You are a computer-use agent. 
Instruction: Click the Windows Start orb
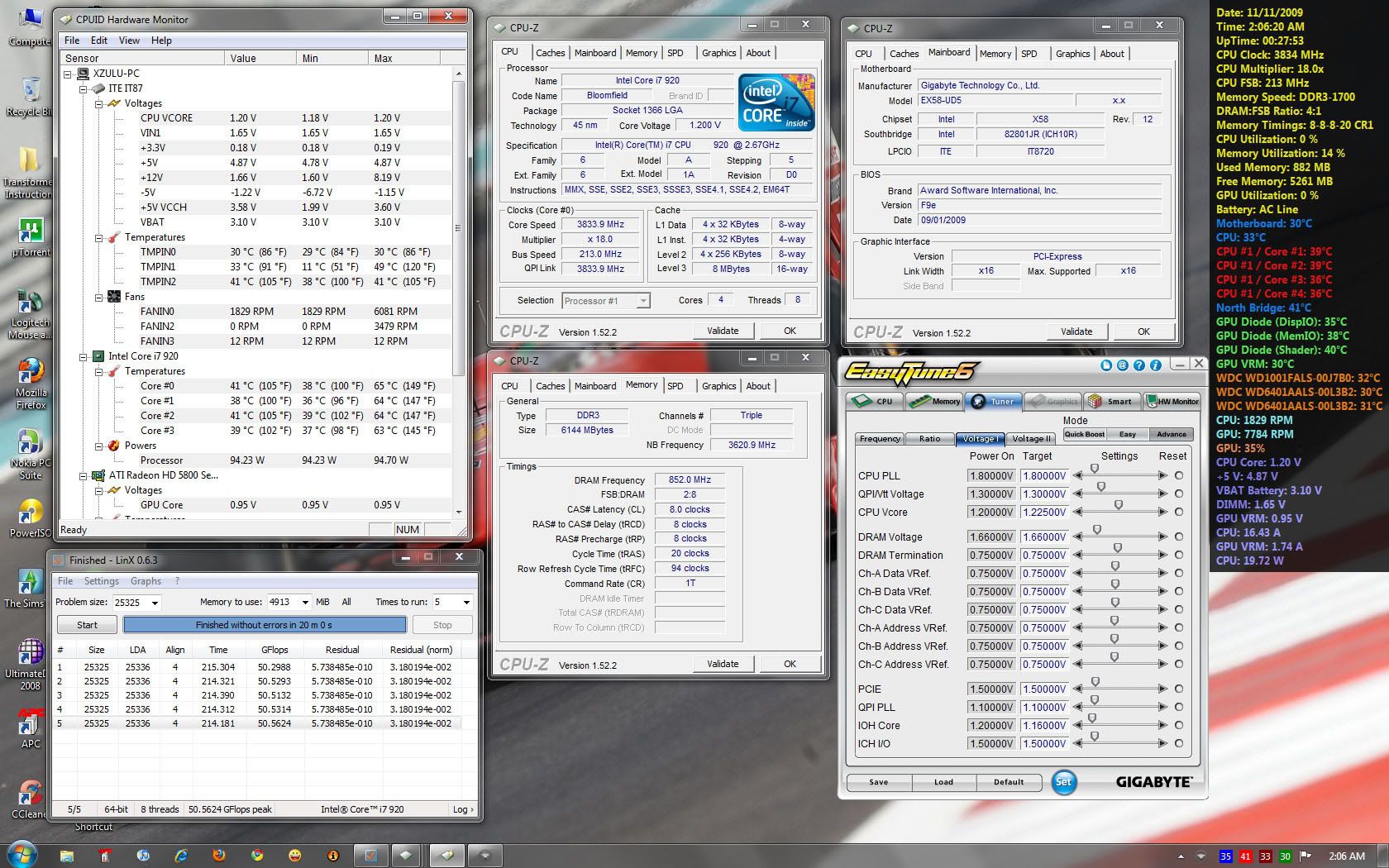22,854
